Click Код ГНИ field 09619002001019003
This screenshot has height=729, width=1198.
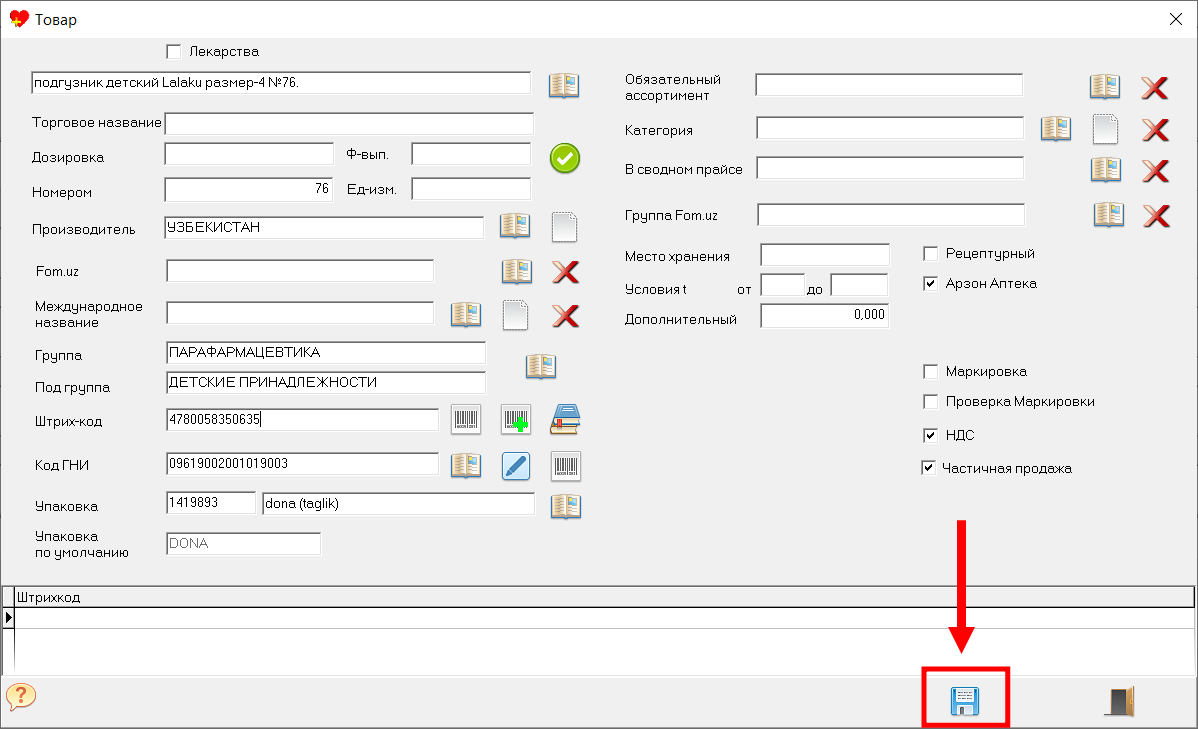coord(303,464)
